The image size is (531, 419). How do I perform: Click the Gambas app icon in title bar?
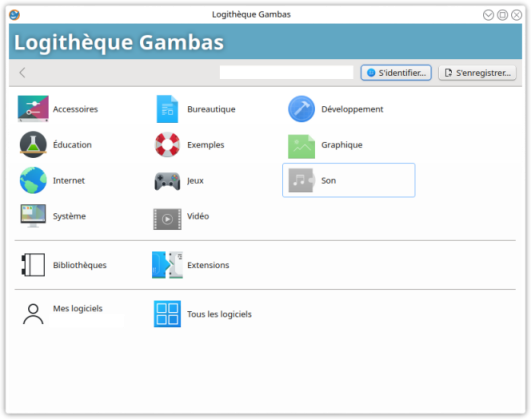(14, 15)
